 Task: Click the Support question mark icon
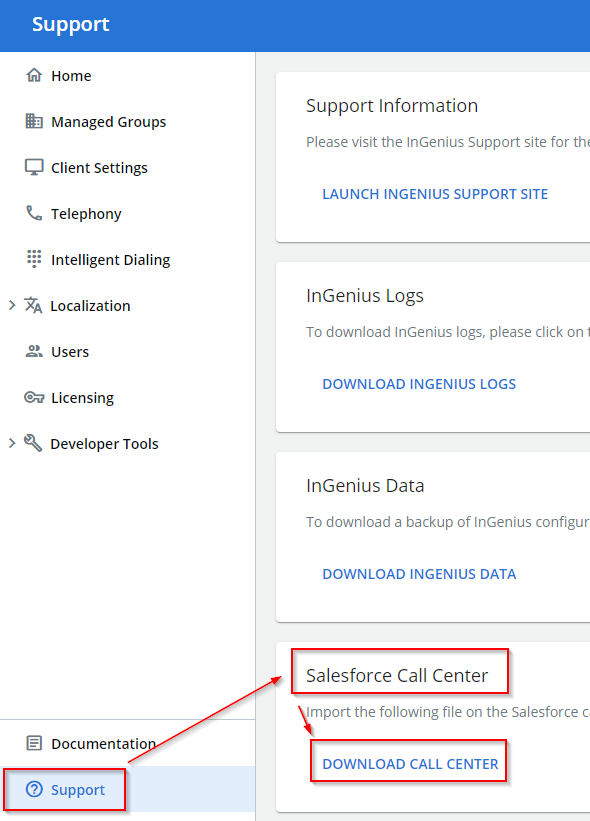click(x=34, y=789)
